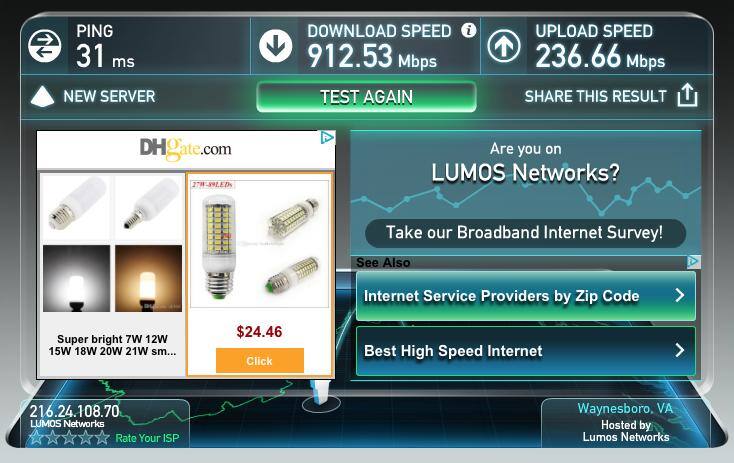Click the AdChoices icon beside See Also
This screenshot has width=734, height=463.
(x=693, y=261)
